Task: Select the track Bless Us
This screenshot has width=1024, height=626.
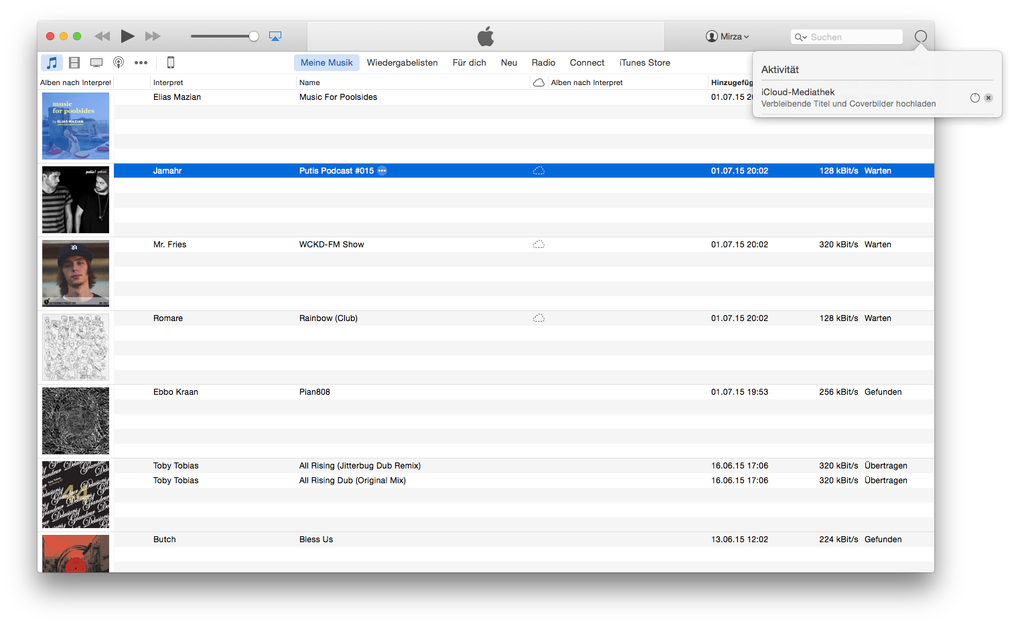Action: [316, 540]
